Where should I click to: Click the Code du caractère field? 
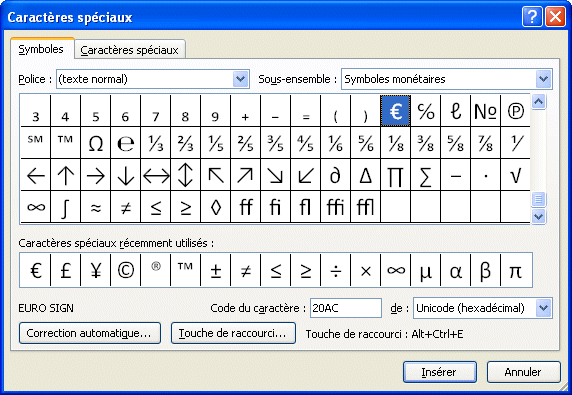tap(345, 308)
